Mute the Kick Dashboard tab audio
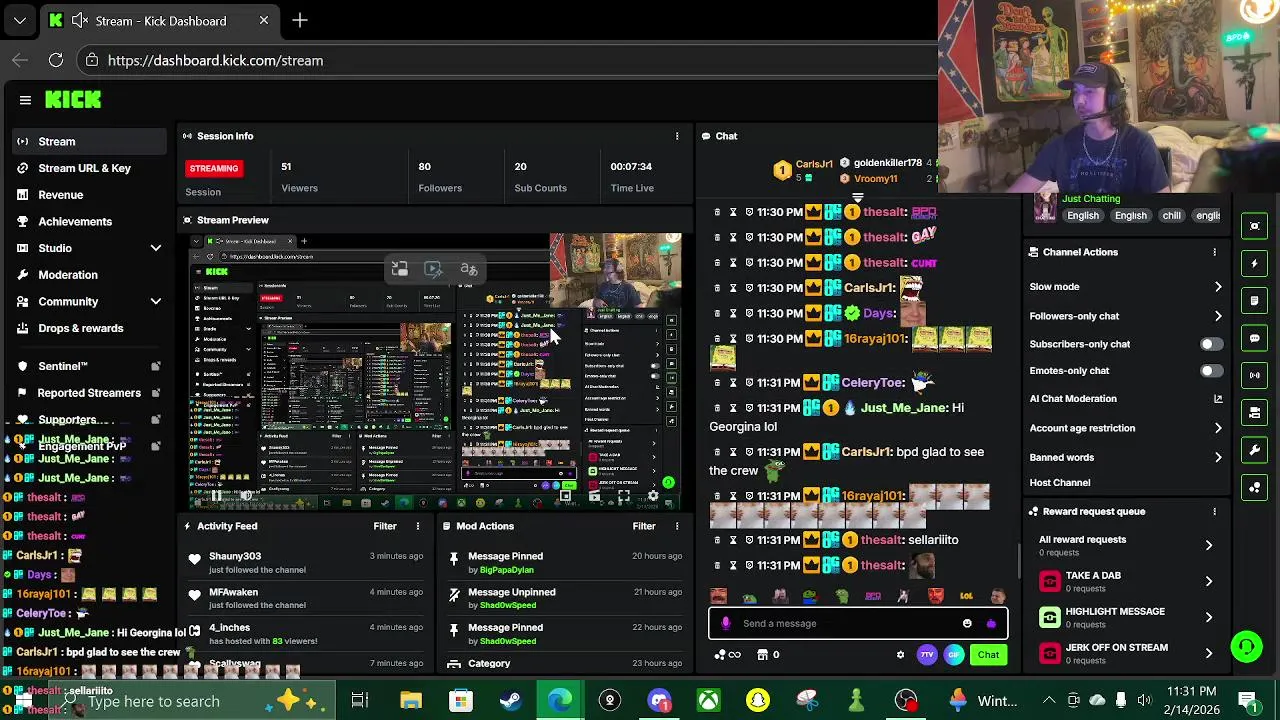Screen dimensions: 1280x720 pyautogui.click(x=80, y=20)
